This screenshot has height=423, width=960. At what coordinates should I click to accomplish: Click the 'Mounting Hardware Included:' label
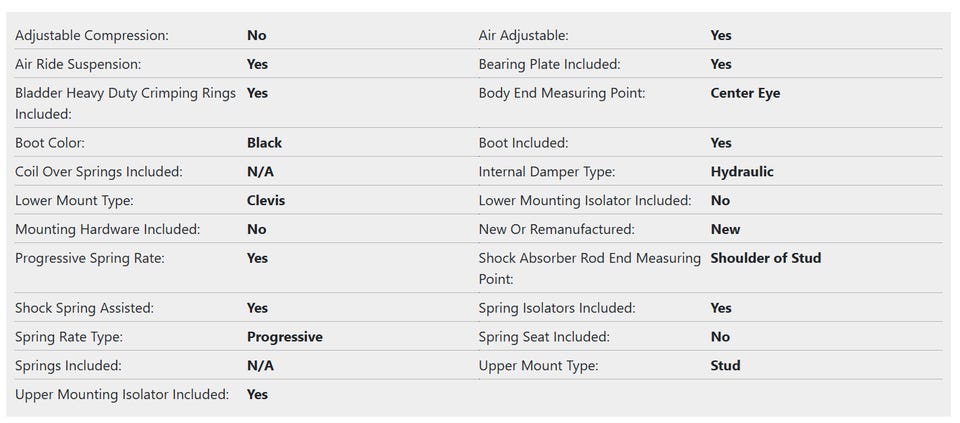pyautogui.click(x=108, y=229)
